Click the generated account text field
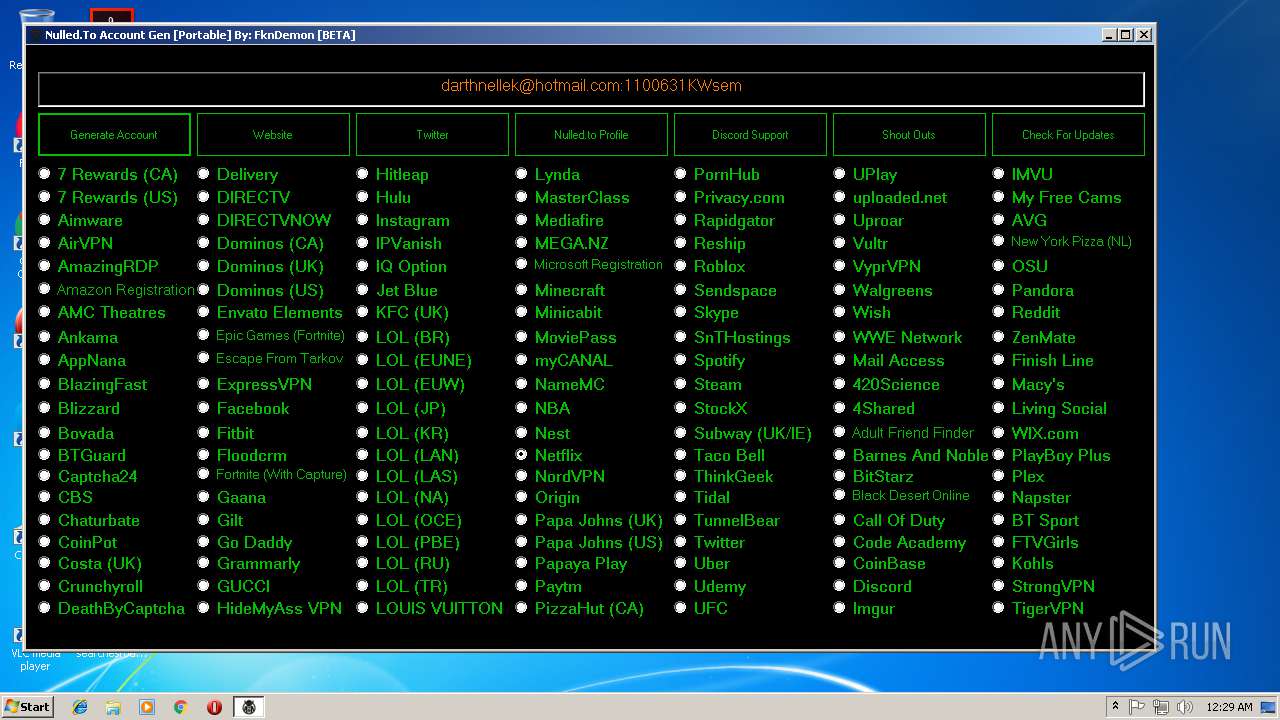This screenshot has width=1280, height=720. point(591,88)
